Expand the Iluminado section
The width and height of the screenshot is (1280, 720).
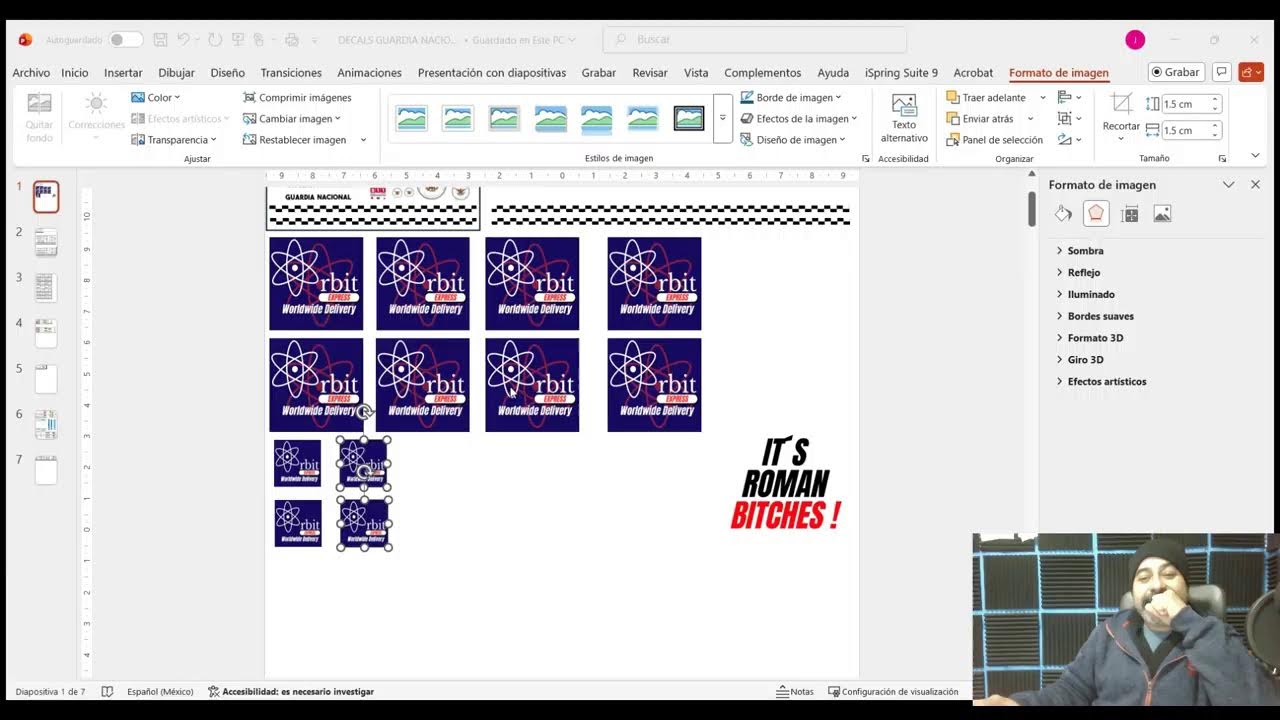[x=1085, y=294]
